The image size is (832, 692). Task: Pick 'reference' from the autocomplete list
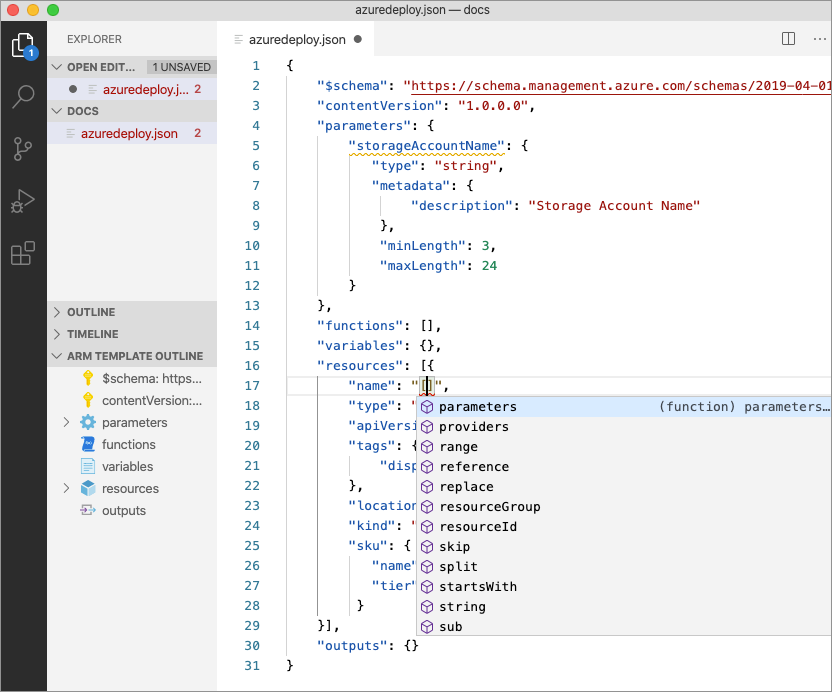[474, 467]
